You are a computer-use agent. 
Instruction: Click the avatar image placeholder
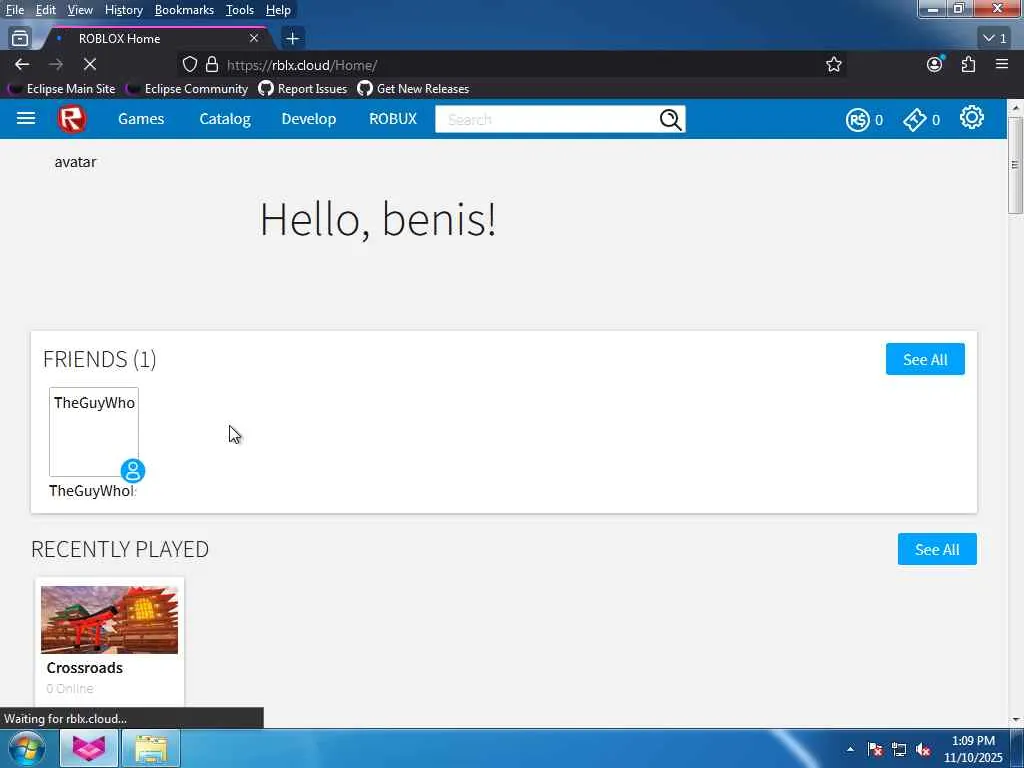(x=75, y=162)
